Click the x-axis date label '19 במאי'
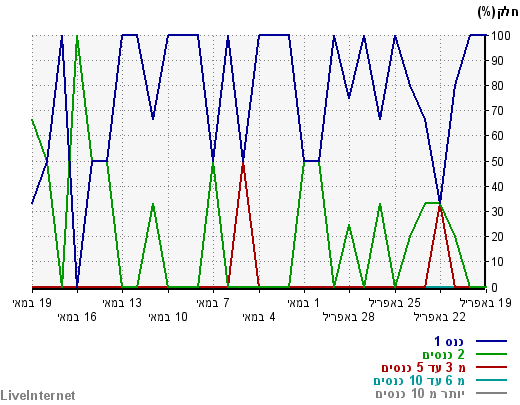Viewport: 520px width, 405px height. pyautogui.click(x=32, y=303)
